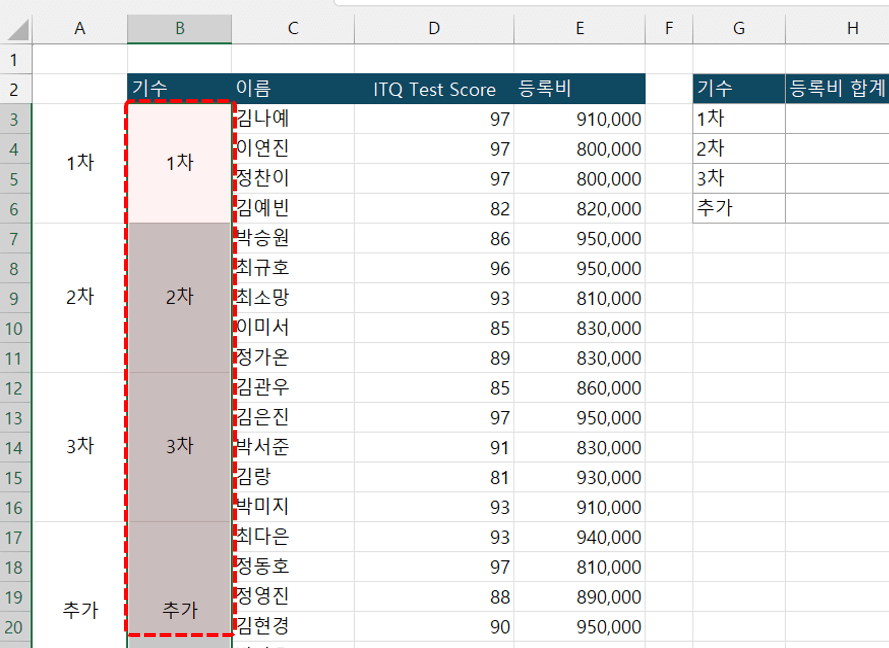
Task: Select merged cell 2차 in column A
Action: (80, 298)
